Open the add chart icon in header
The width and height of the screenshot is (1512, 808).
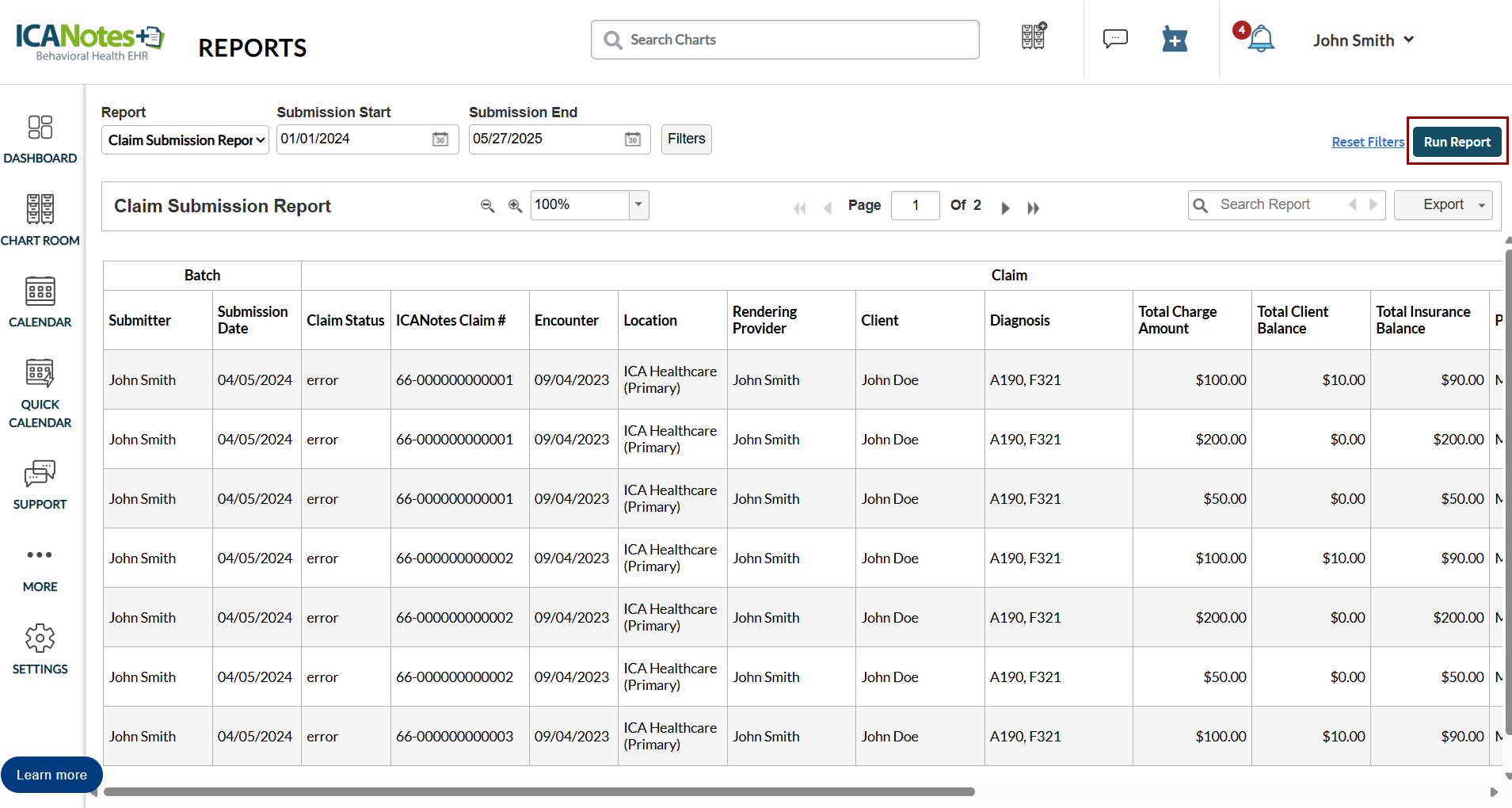(x=1034, y=36)
